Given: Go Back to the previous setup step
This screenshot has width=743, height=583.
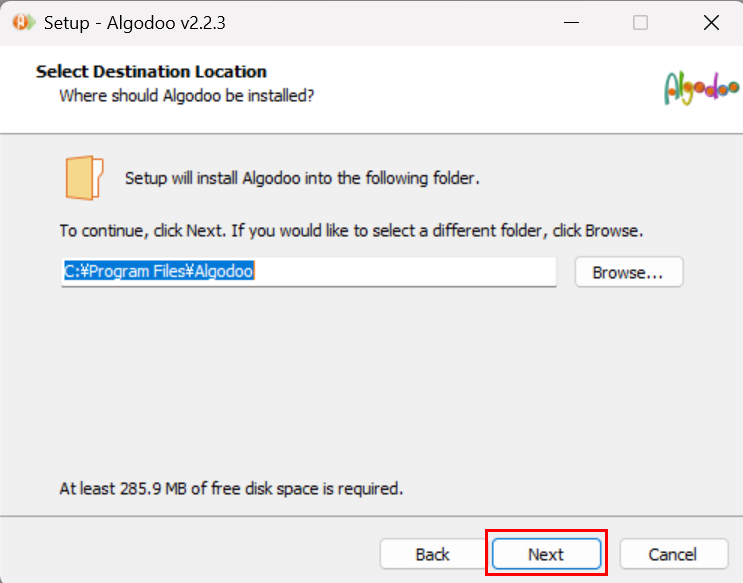Looking at the screenshot, I should (433, 554).
